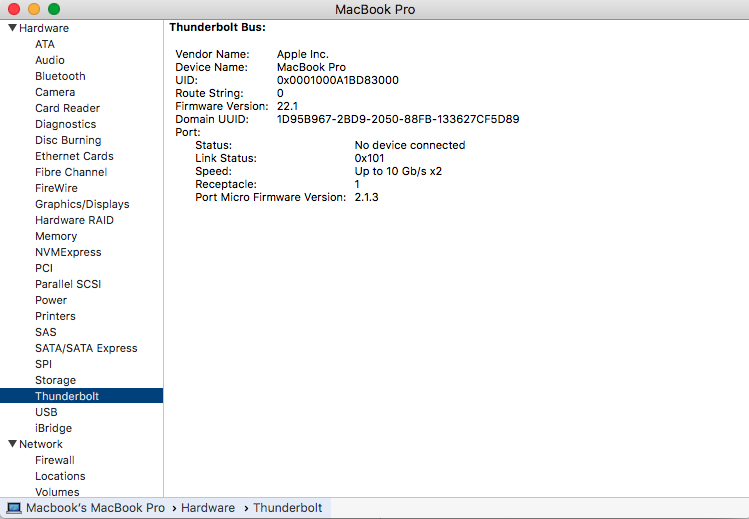Open the SPI entry

click(x=43, y=364)
